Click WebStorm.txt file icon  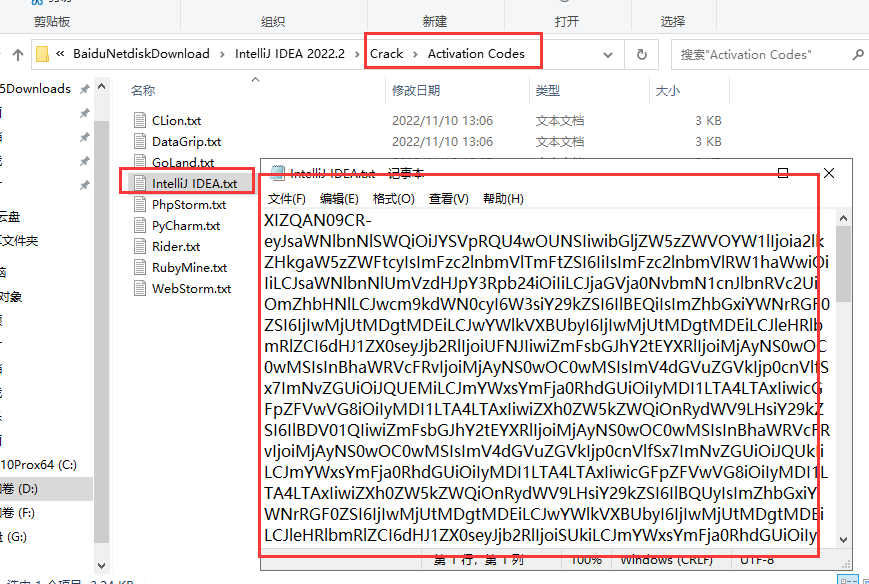(140, 289)
